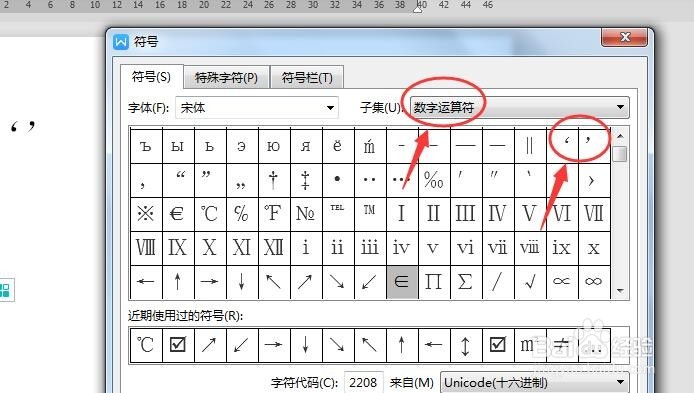
Task: Choose the per mille ‰ symbol
Action: coord(433,180)
